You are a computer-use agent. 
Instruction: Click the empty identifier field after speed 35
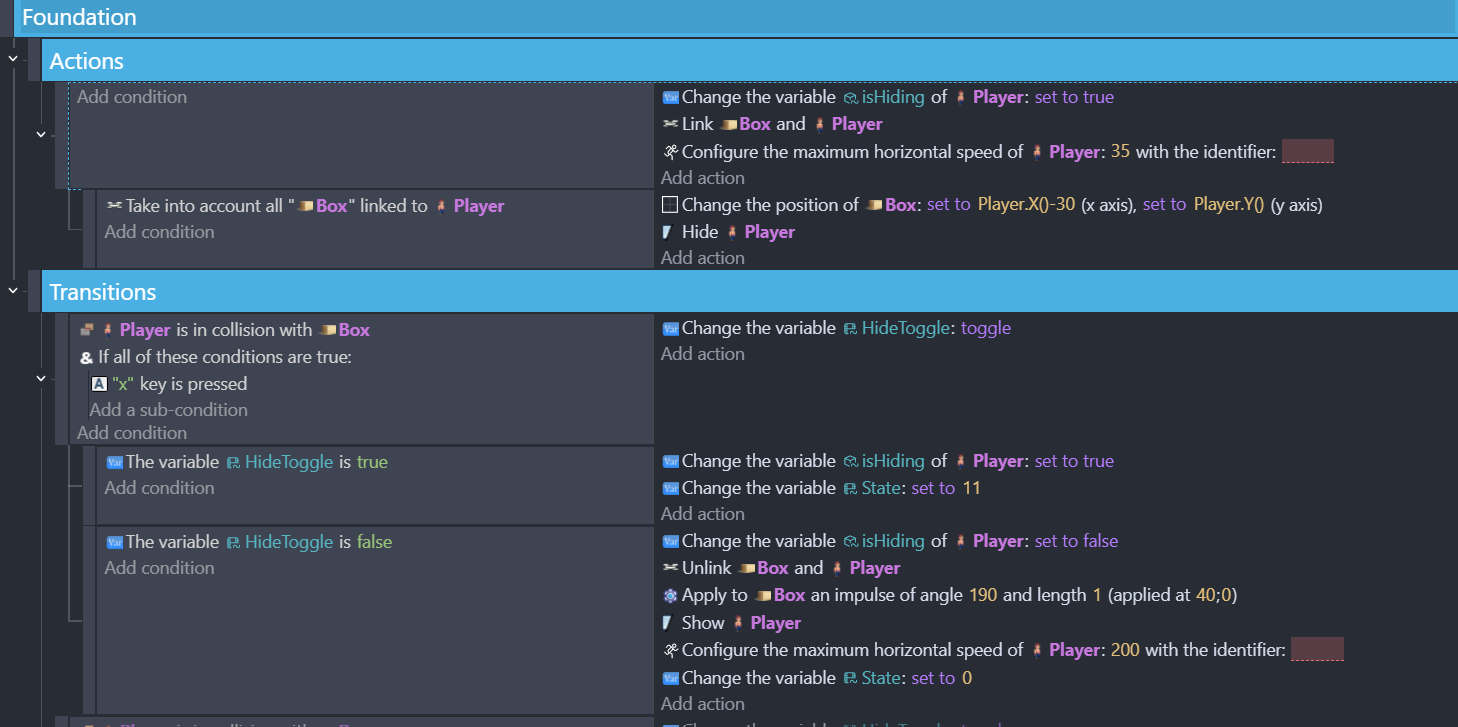(1307, 152)
